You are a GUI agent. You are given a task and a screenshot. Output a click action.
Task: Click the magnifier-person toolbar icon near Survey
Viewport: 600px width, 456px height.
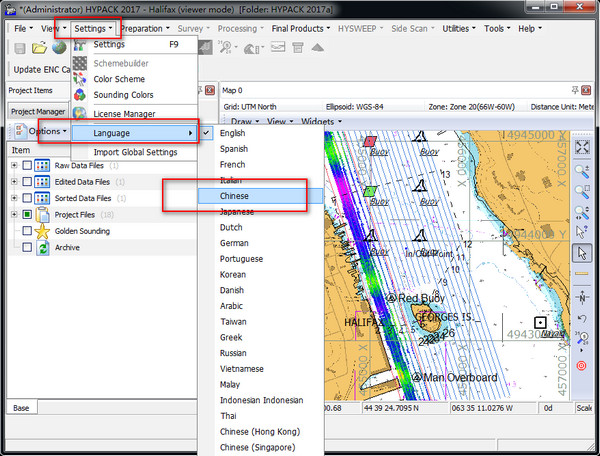pos(225,48)
